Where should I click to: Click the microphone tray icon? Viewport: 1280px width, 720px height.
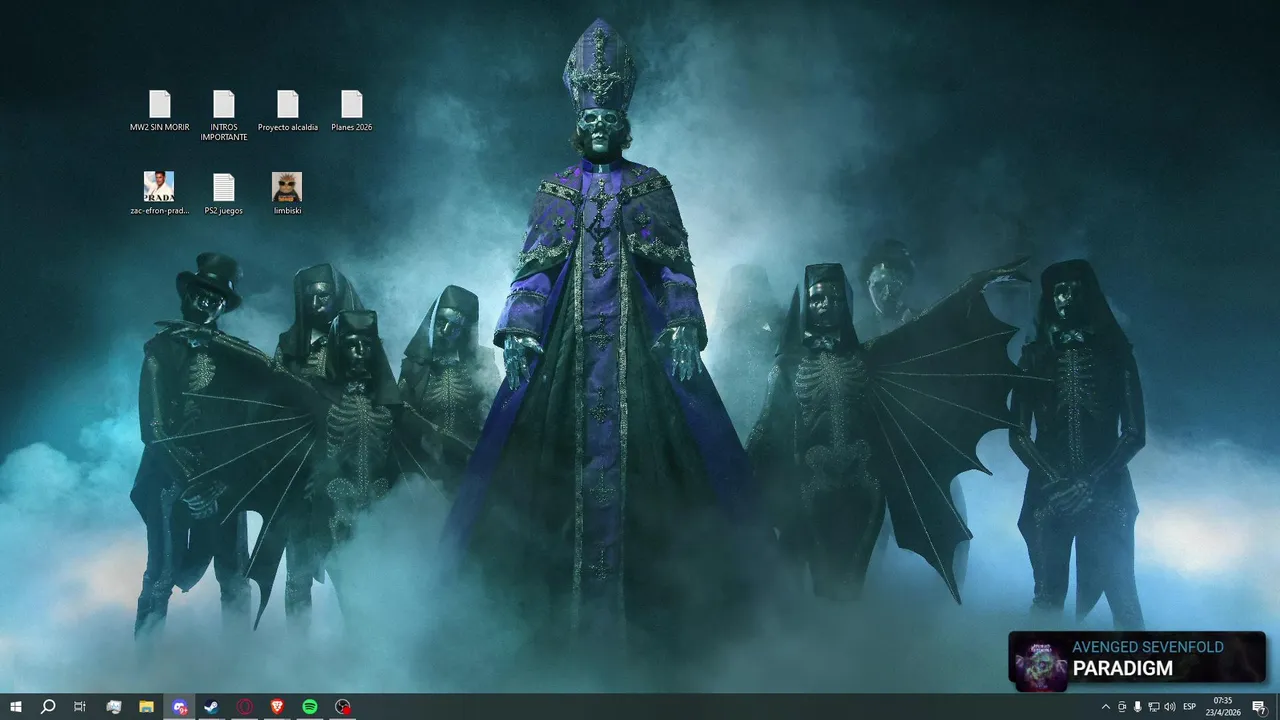coord(1137,707)
